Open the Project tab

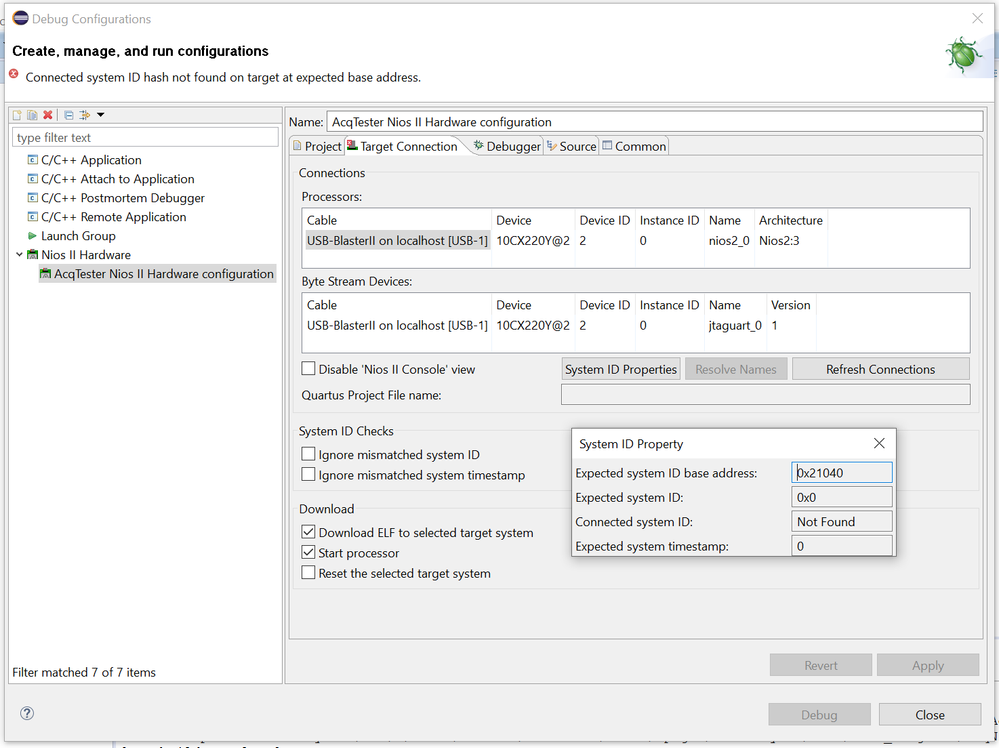click(x=317, y=146)
